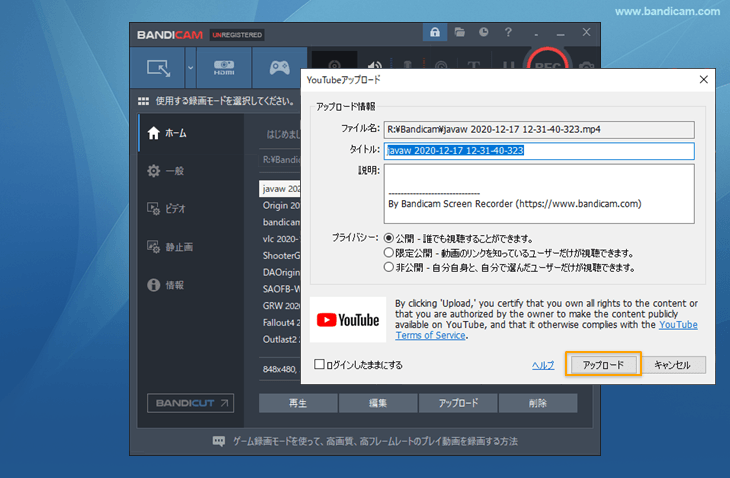This screenshot has height=478, width=730.
Task: Click the lock icon in Bandicam title bar
Action: click(435, 32)
